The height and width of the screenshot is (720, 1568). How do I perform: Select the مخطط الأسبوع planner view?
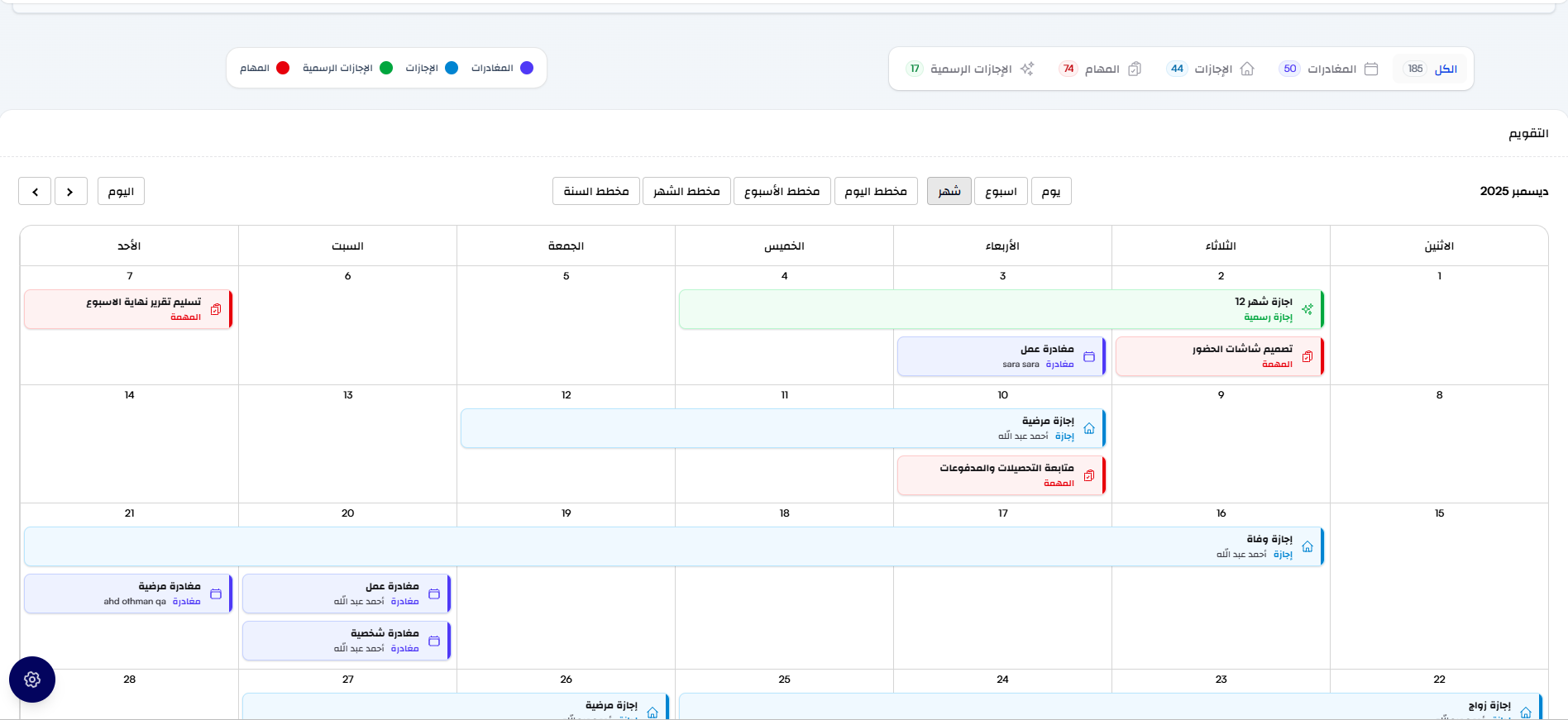pos(782,191)
